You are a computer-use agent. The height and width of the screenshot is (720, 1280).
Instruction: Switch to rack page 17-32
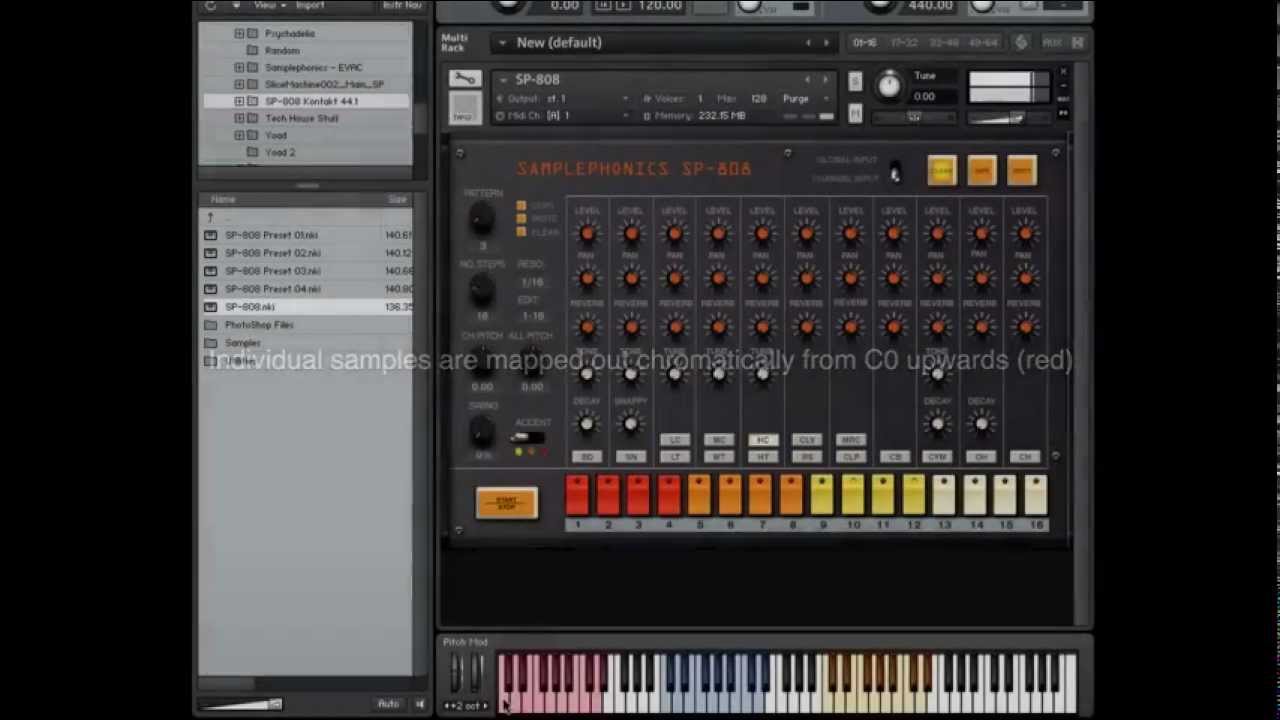click(x=904, y=43)
